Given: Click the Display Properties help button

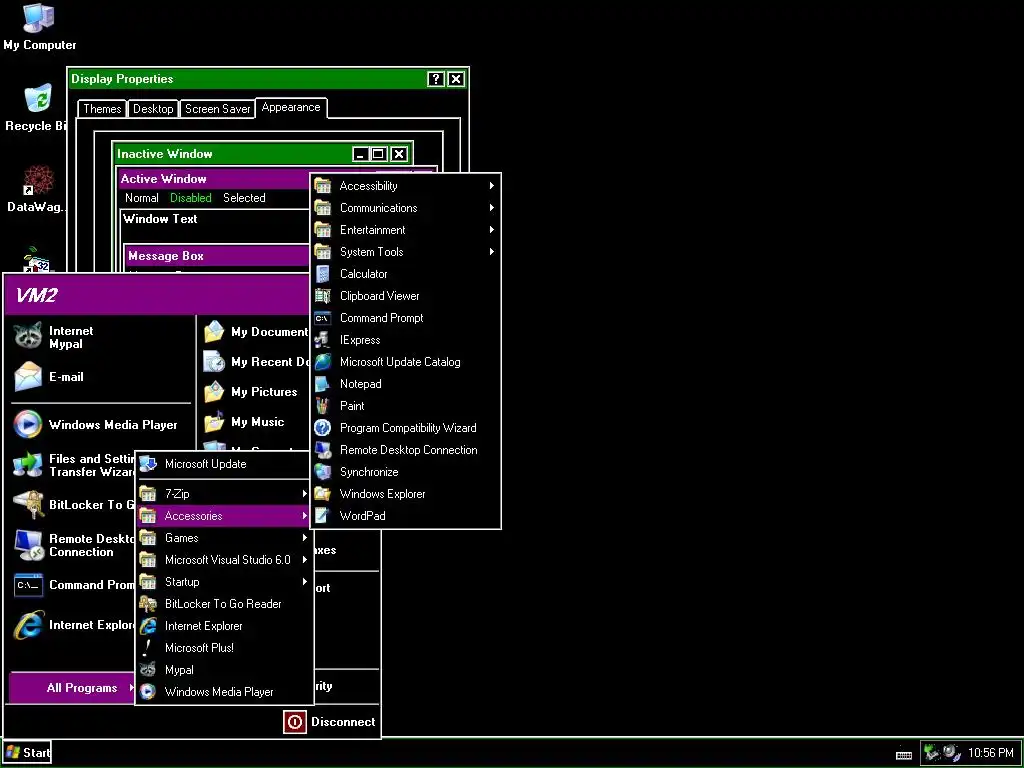Looking at the screenshot, I should click(x=436, y=79).
